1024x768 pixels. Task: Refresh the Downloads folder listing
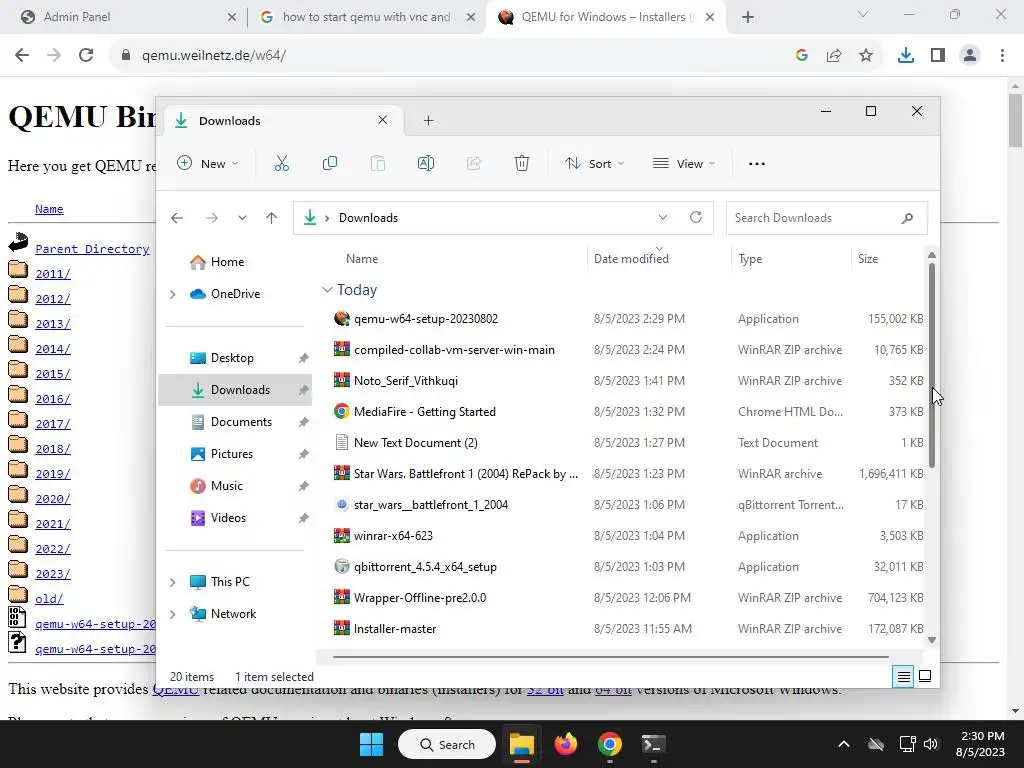click(696, 217)
